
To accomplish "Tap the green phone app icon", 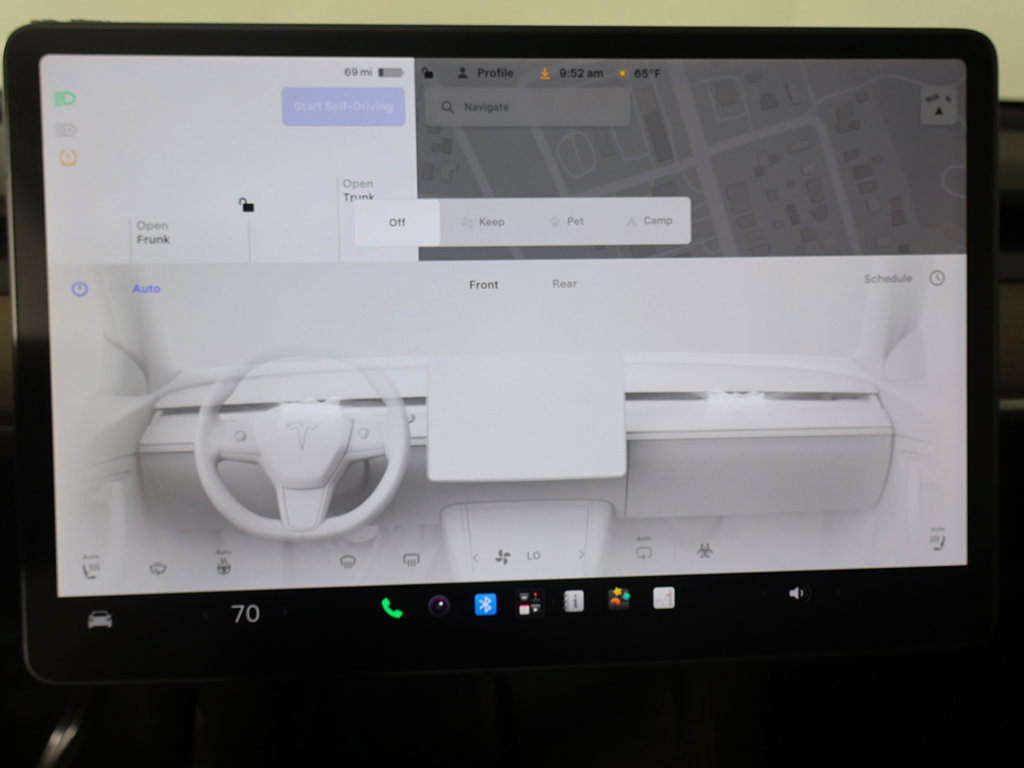I will click(392, 608).
